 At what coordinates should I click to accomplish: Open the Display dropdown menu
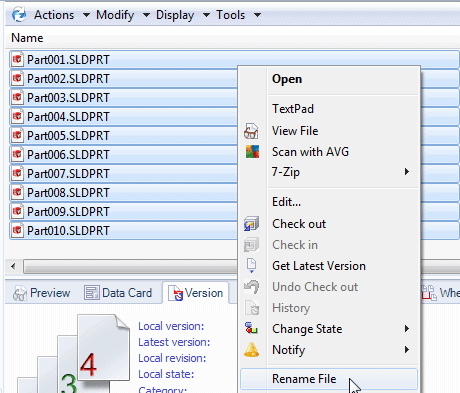(x=183, y=15)
